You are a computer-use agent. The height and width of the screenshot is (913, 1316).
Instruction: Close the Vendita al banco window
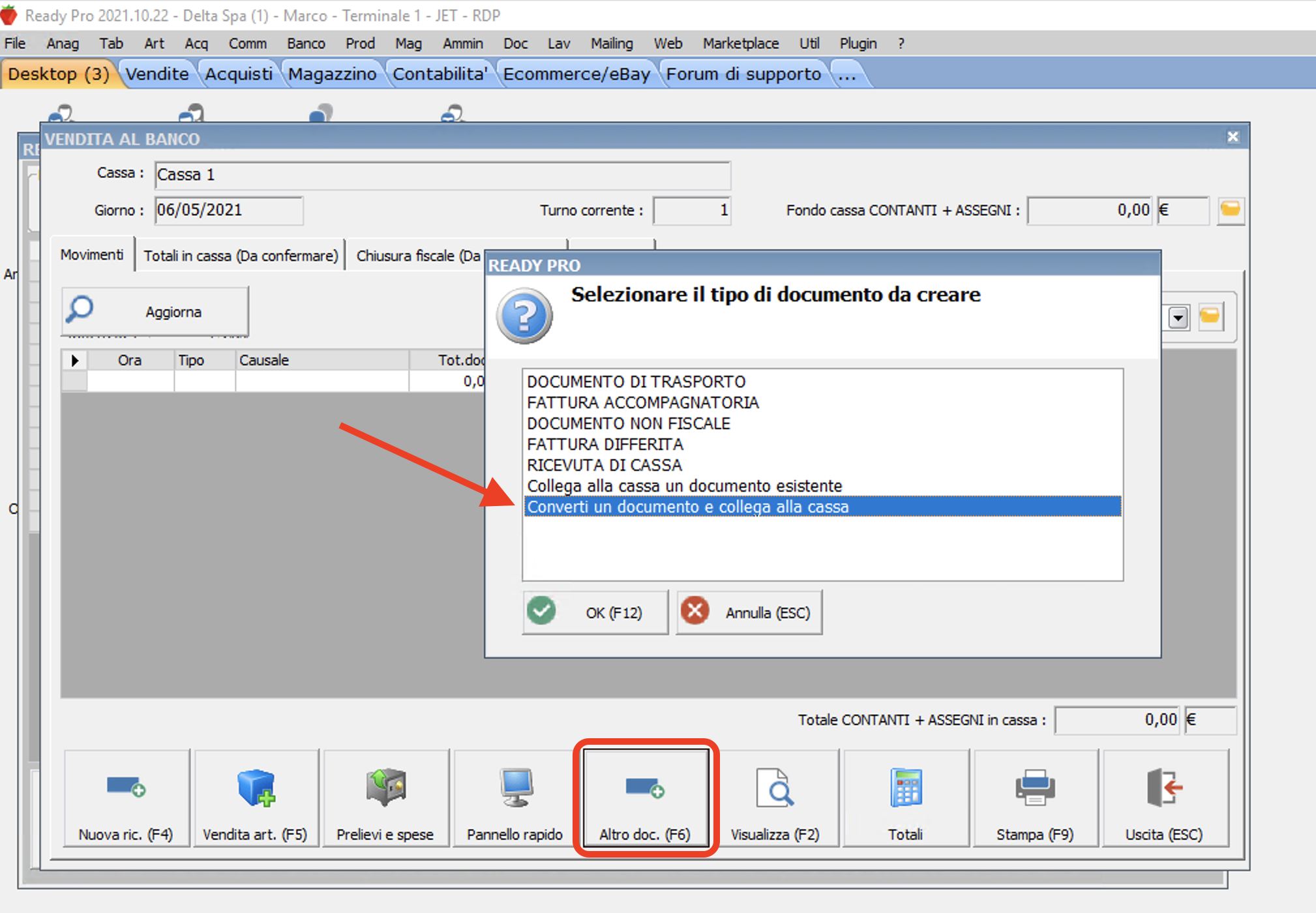[1233, 137]
